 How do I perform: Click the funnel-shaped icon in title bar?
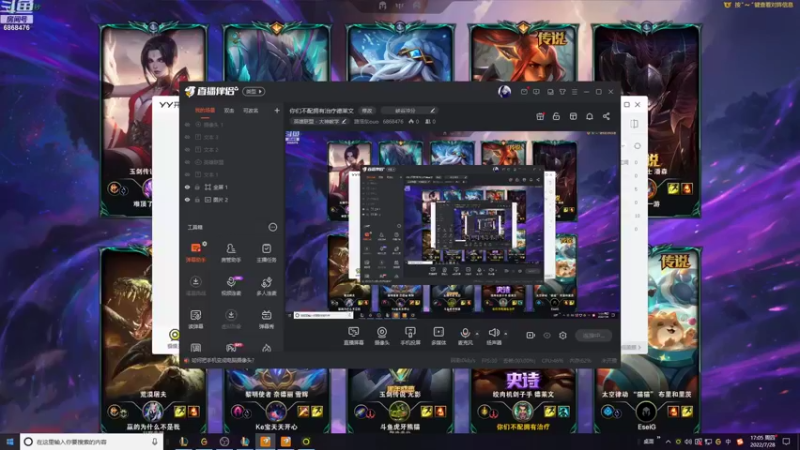coord(562,92)
